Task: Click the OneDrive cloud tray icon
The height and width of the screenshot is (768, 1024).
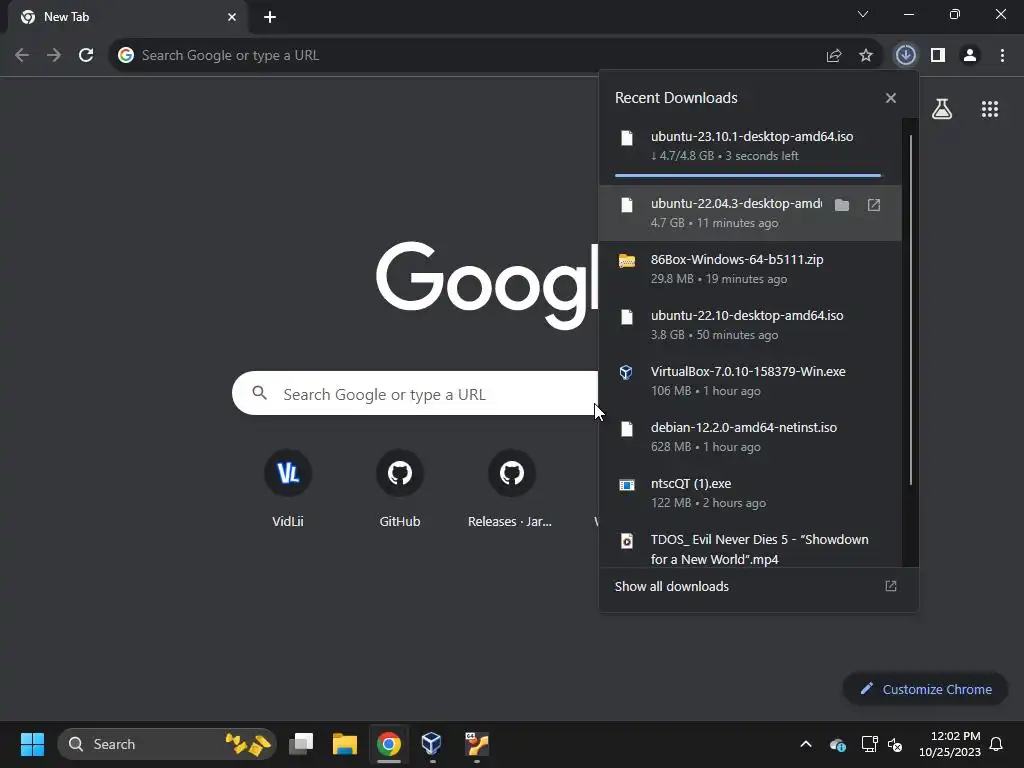Action: pos(838,744)
